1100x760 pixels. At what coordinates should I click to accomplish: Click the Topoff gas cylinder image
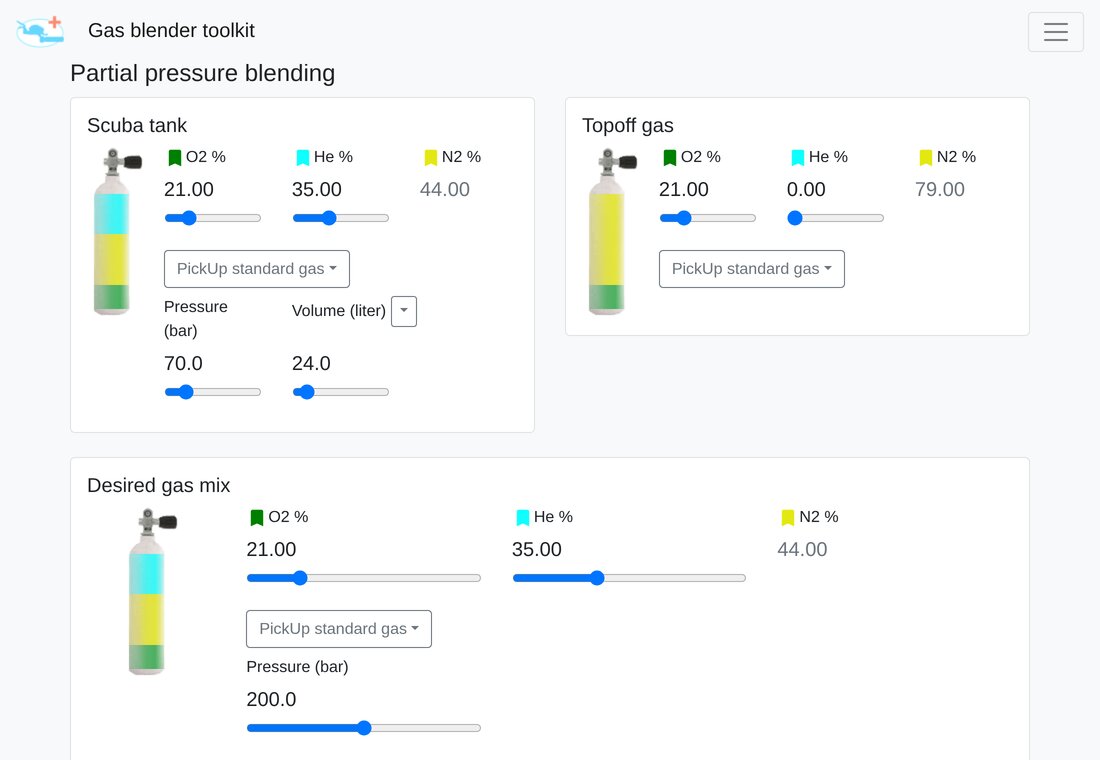[611, 232]
